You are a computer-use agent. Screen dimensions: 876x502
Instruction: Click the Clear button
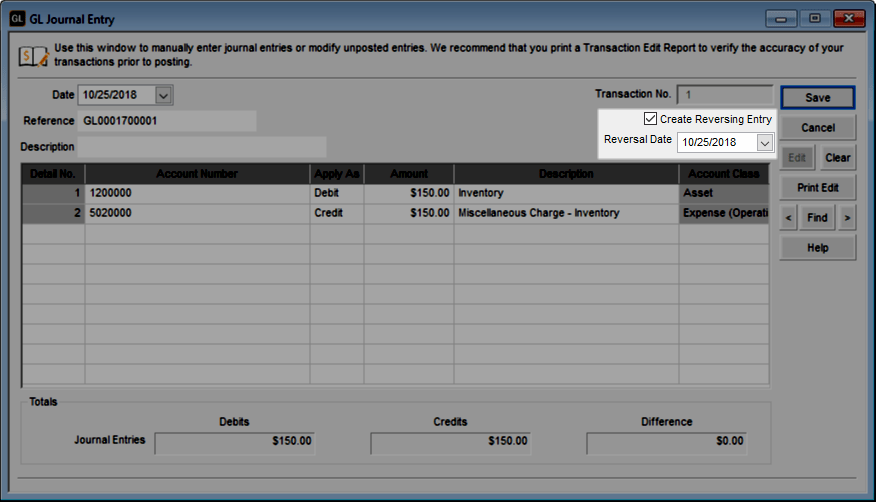tap(837, 158)
